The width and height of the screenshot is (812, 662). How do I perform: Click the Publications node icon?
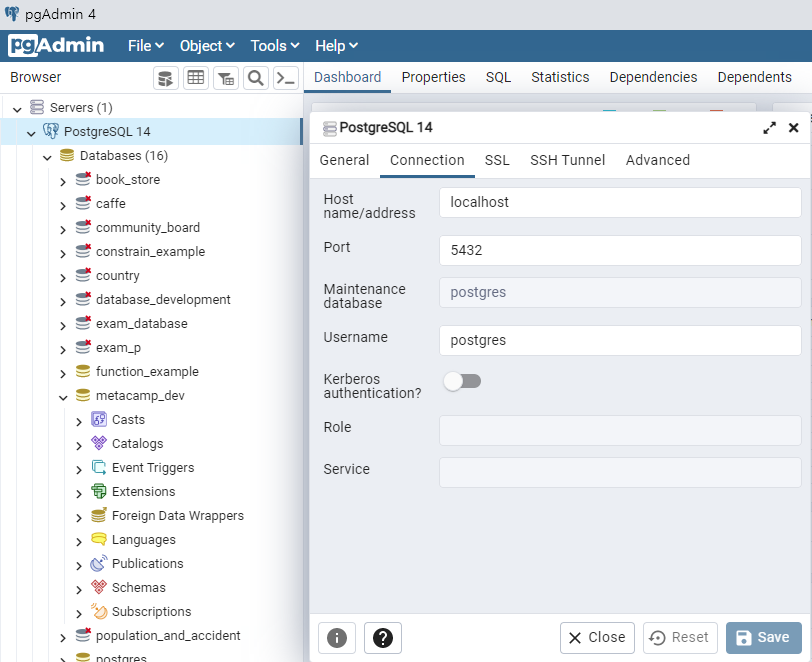(99, 563)
